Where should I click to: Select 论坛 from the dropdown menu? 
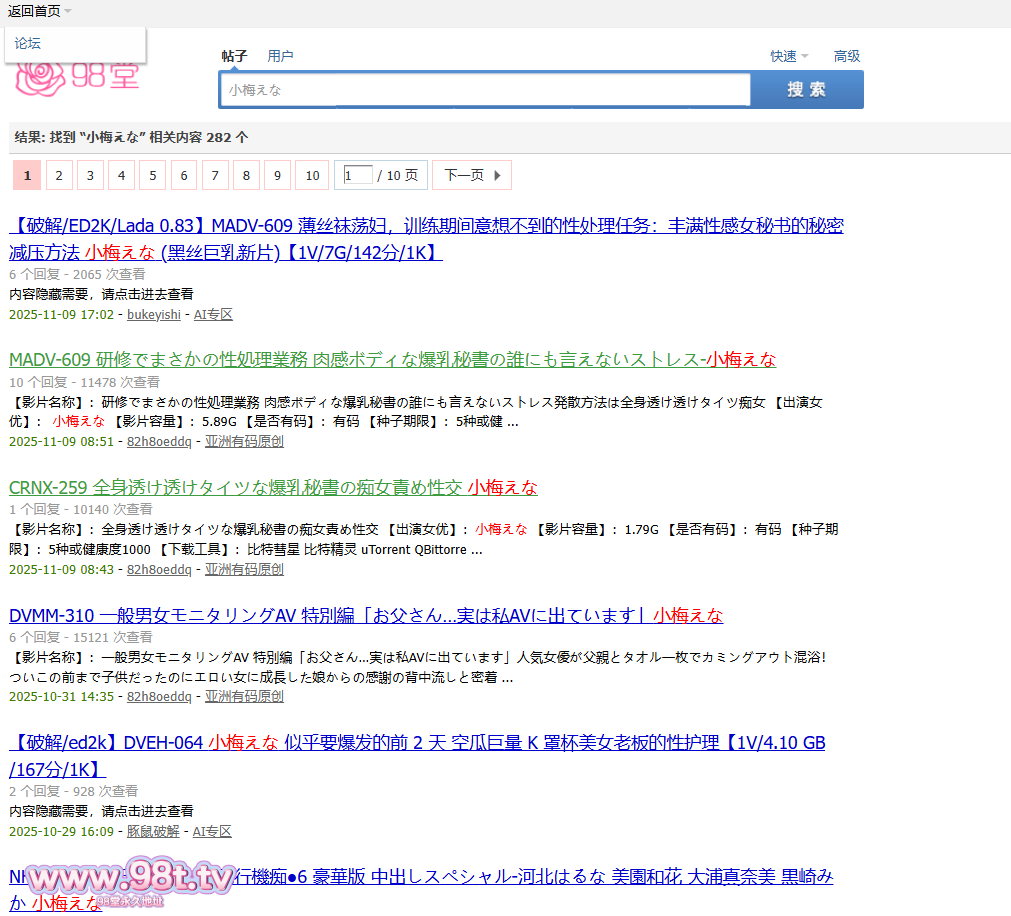28,44
